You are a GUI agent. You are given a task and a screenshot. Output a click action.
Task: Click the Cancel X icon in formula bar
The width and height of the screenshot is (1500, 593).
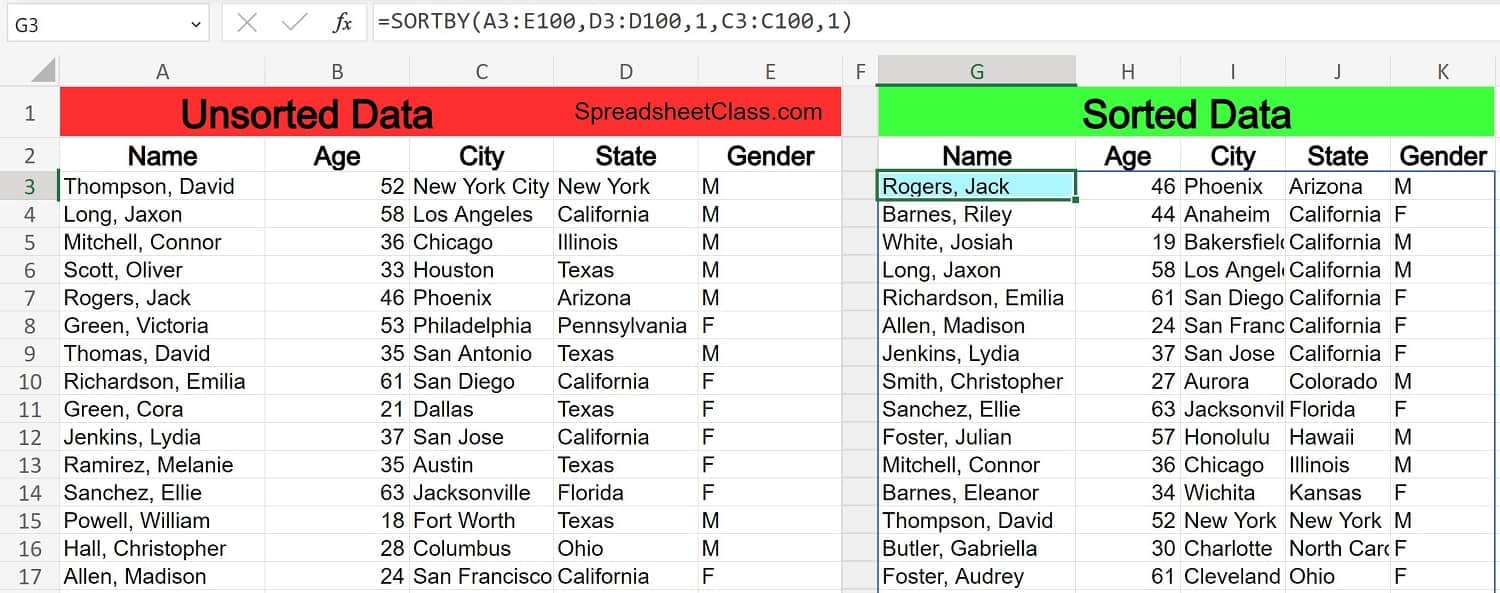point(247,23)
